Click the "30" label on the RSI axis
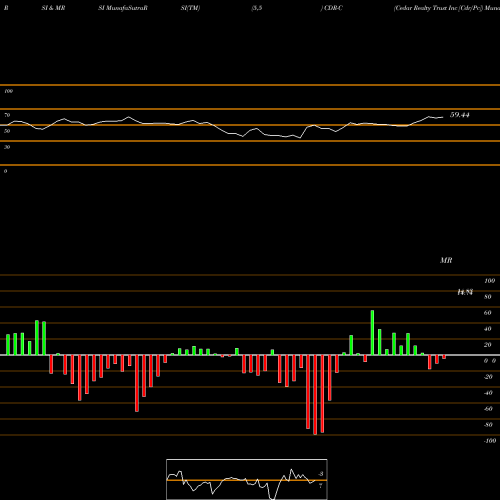Image resolution: width=500 pixels, height=500 pixels. pyautogui.click(x=7, y=147)
